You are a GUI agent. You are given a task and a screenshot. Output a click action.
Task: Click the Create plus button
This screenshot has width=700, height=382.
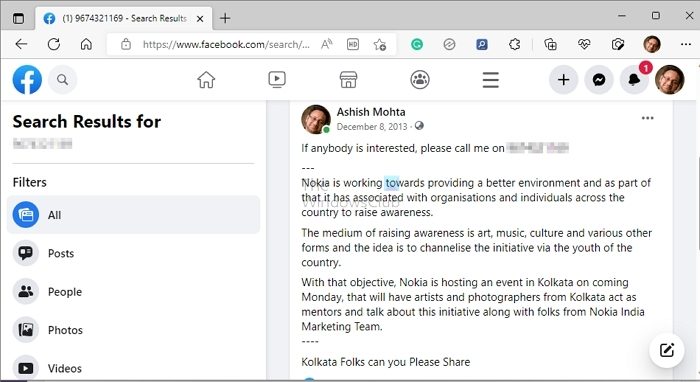563,80
